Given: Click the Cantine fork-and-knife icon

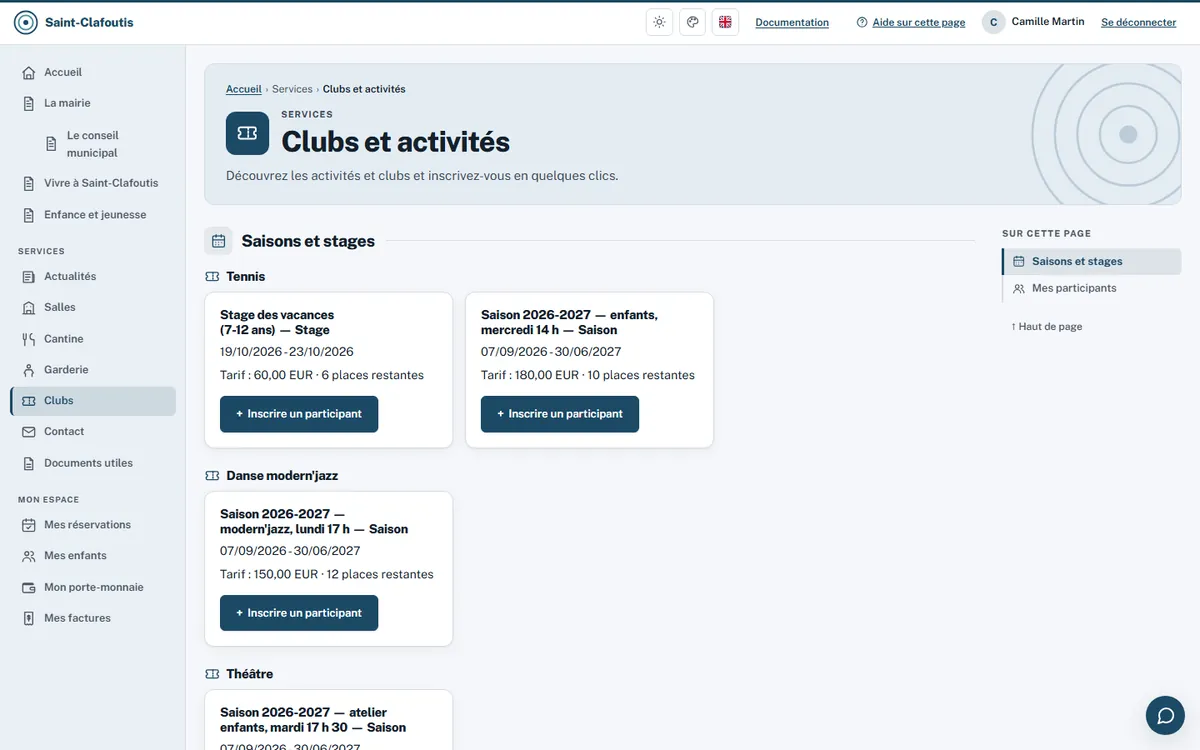Looking at the screenshot, I should point(29,339).
